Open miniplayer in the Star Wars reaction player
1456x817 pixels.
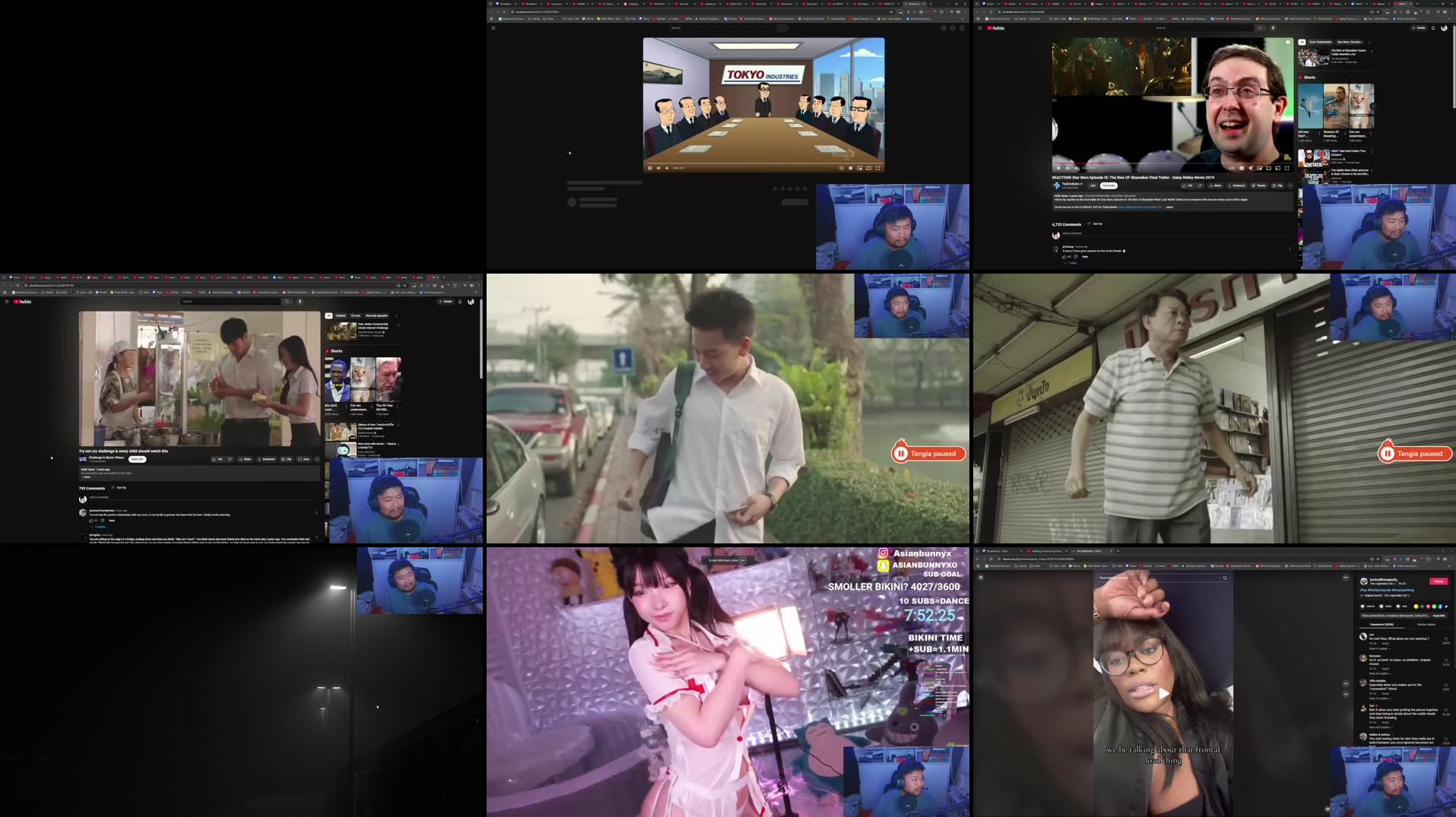[1260, 168]
